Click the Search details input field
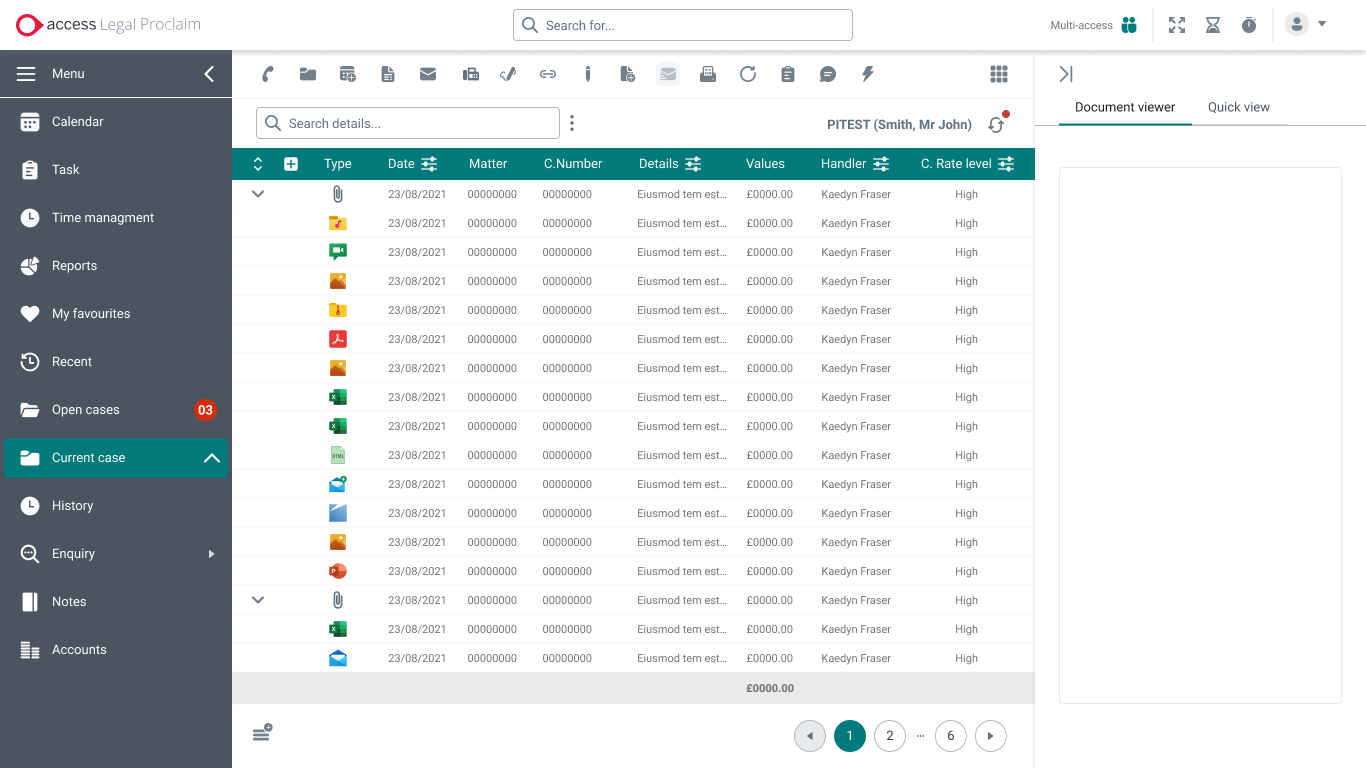 click(x=407, y=122)
